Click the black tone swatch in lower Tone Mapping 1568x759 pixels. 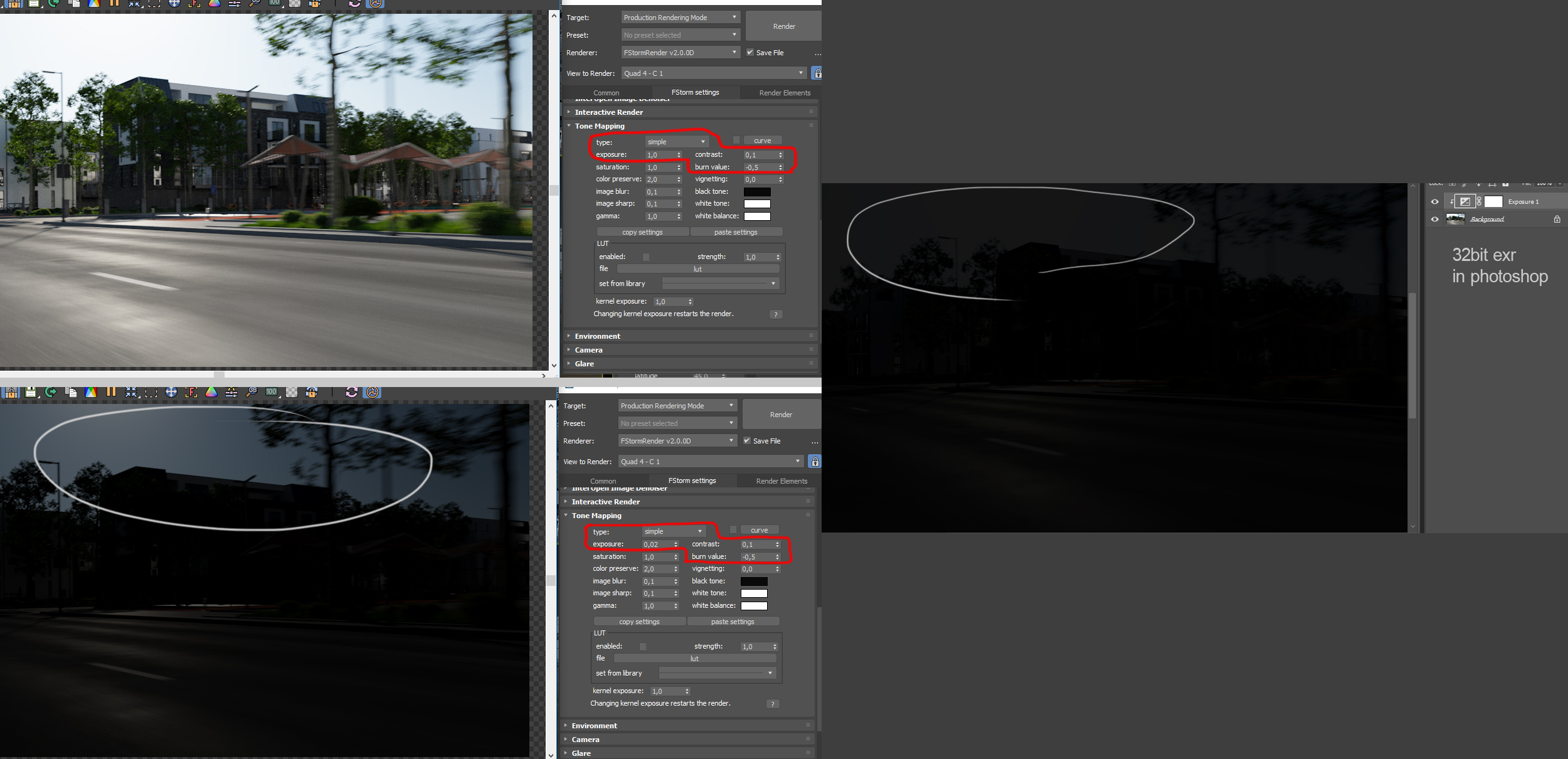coord(754,581)
